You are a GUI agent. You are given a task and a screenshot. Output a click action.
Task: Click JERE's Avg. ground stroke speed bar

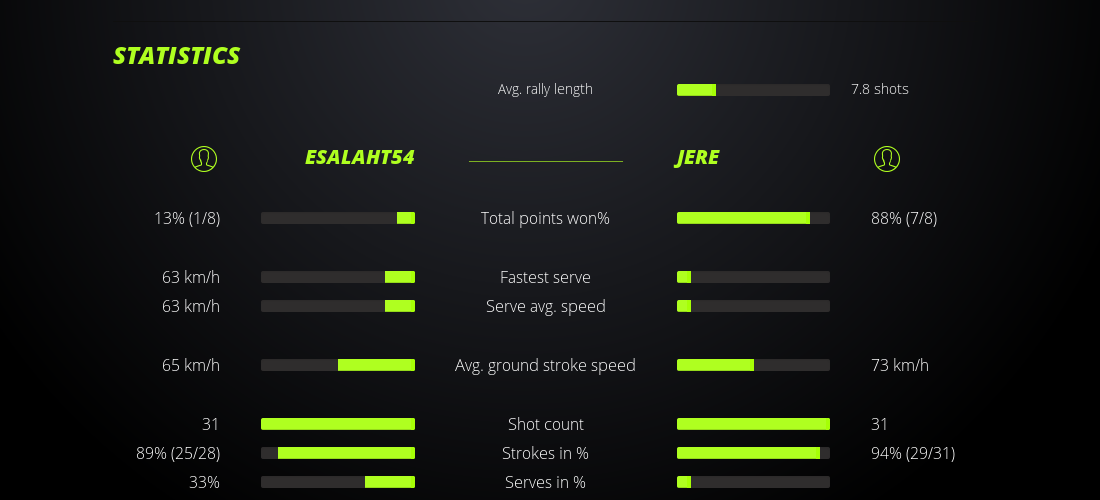tap(753, 365)
